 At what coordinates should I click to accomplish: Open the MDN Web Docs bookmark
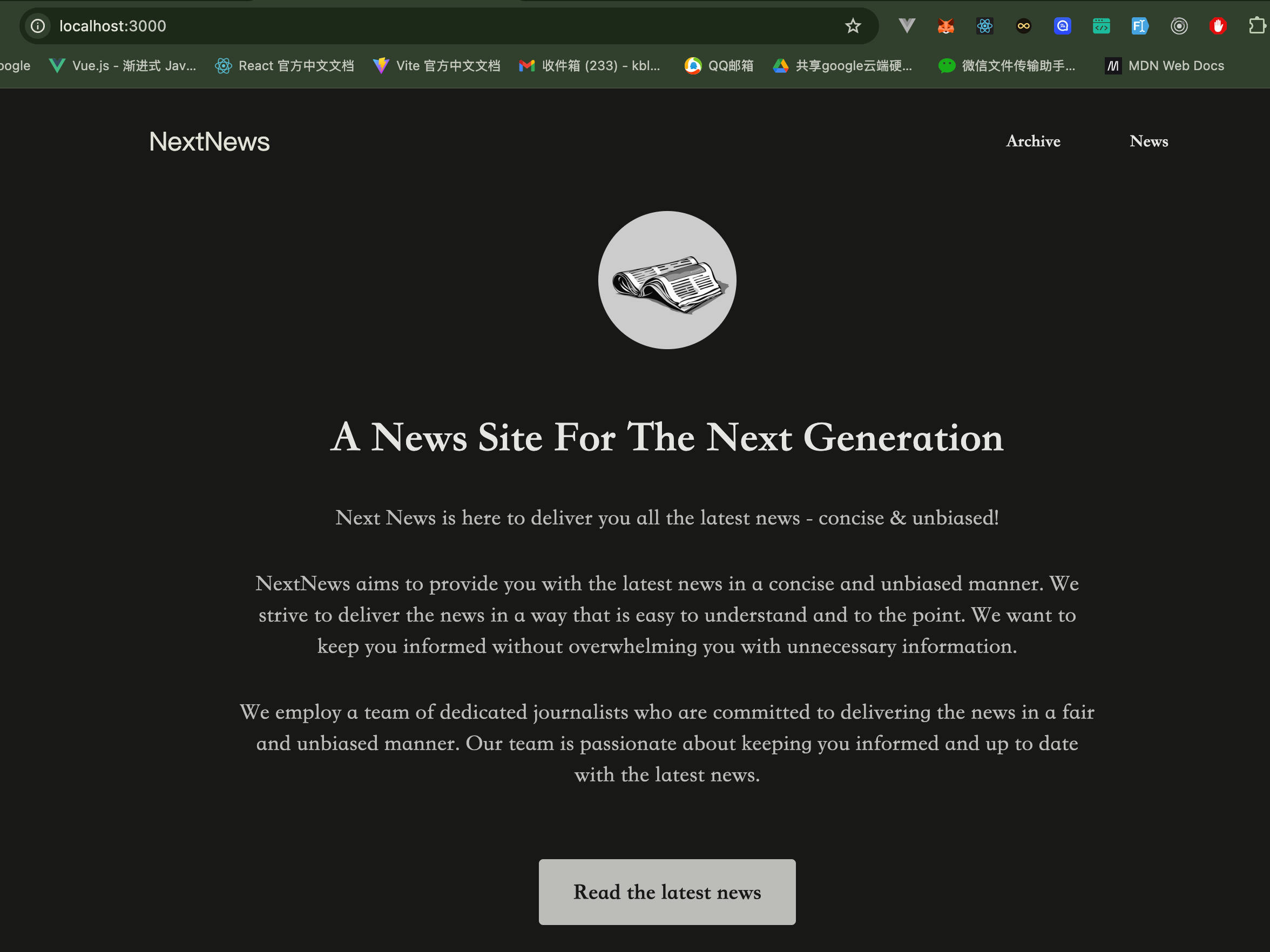1164,66
